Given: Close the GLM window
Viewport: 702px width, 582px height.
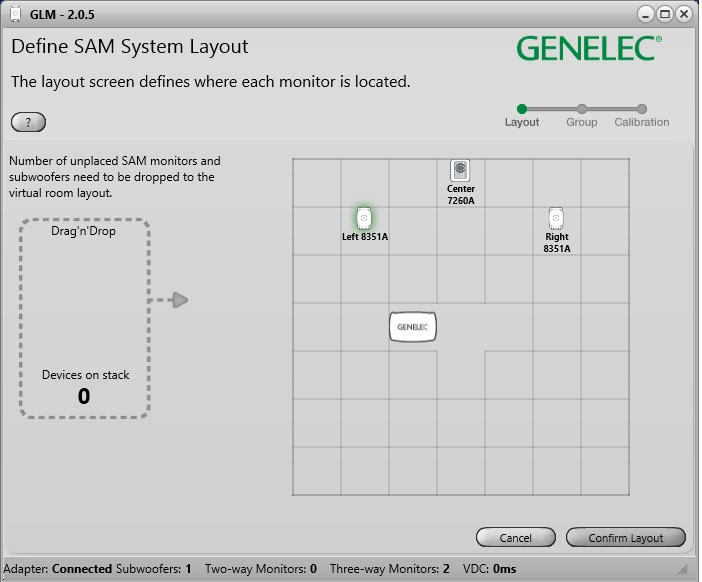Looking at the screenshot, I should tap(684, 14).
